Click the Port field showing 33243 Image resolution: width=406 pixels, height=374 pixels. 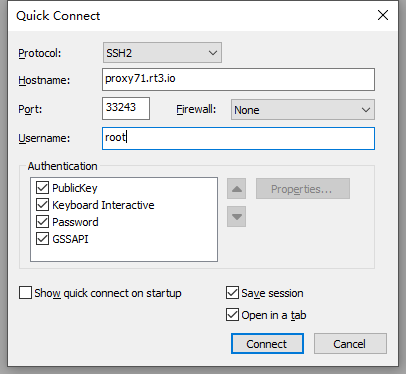click(126, 108)
